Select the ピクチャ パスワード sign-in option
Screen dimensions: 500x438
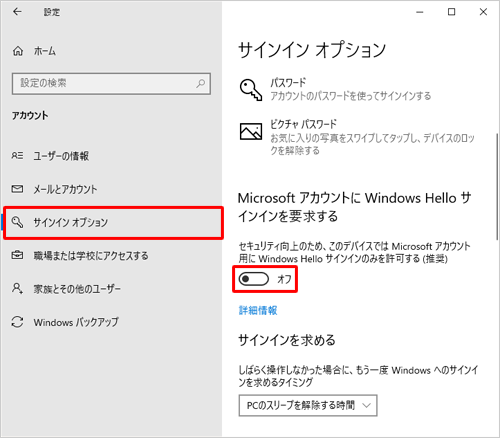[x=357, y=137]
